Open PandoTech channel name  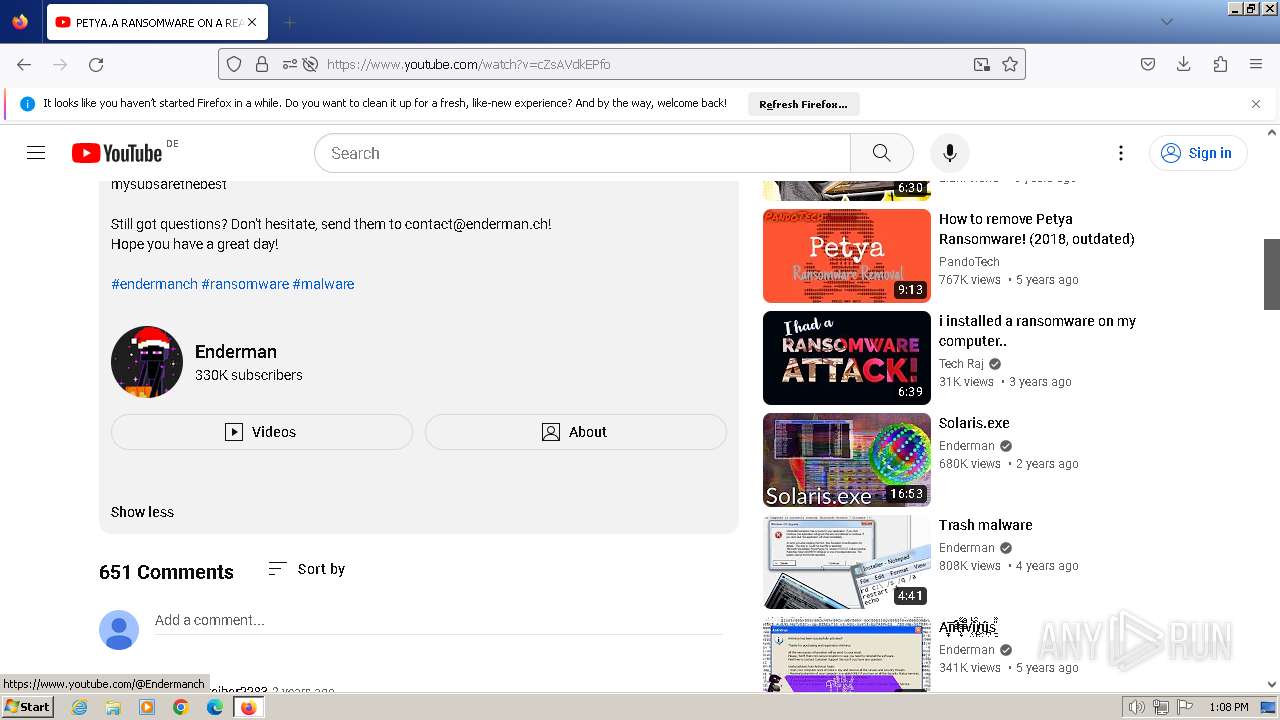point(969,262)
